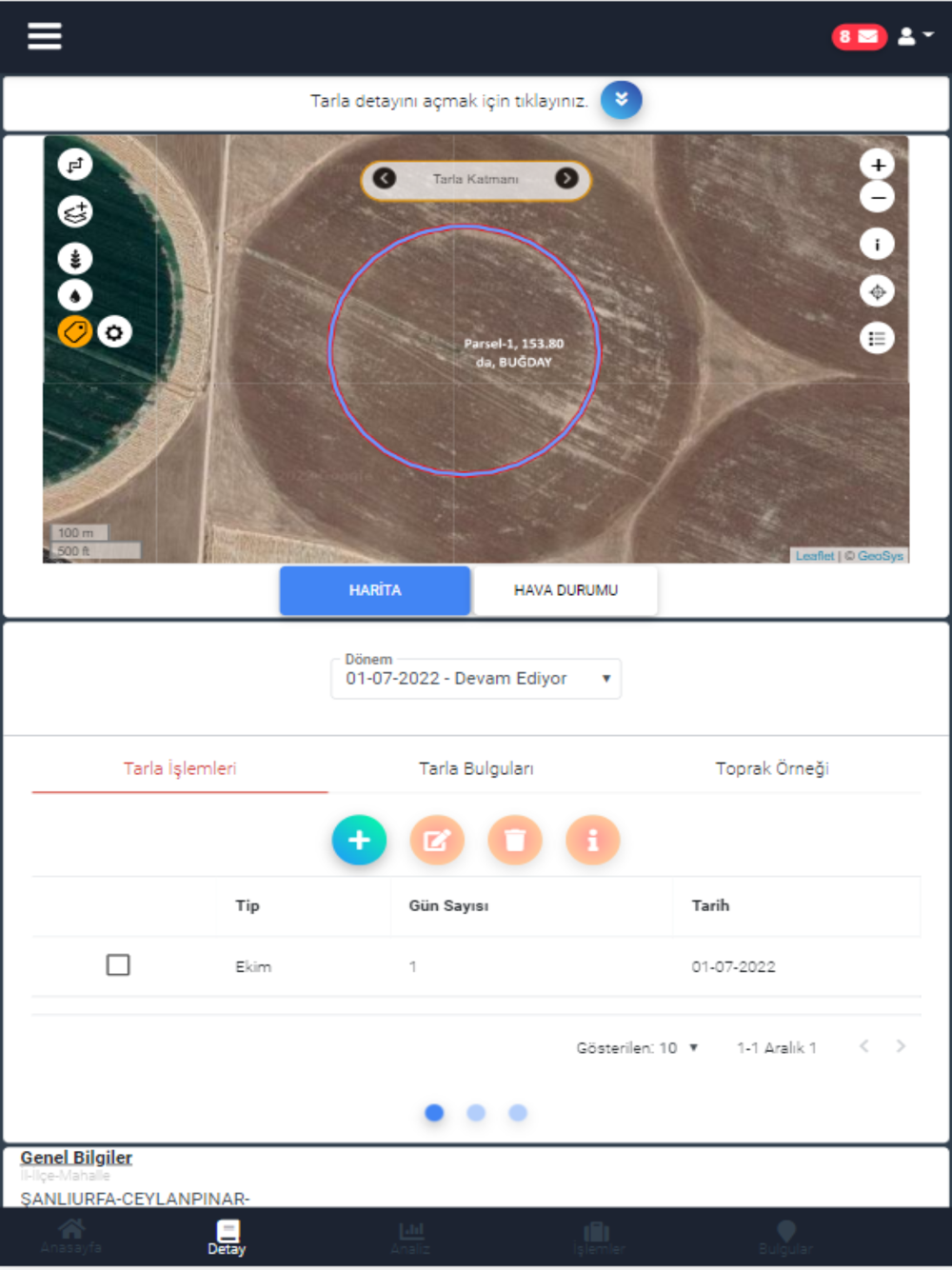Select the second carousel dot
952x1270 pixels.
coord(476,1112)
